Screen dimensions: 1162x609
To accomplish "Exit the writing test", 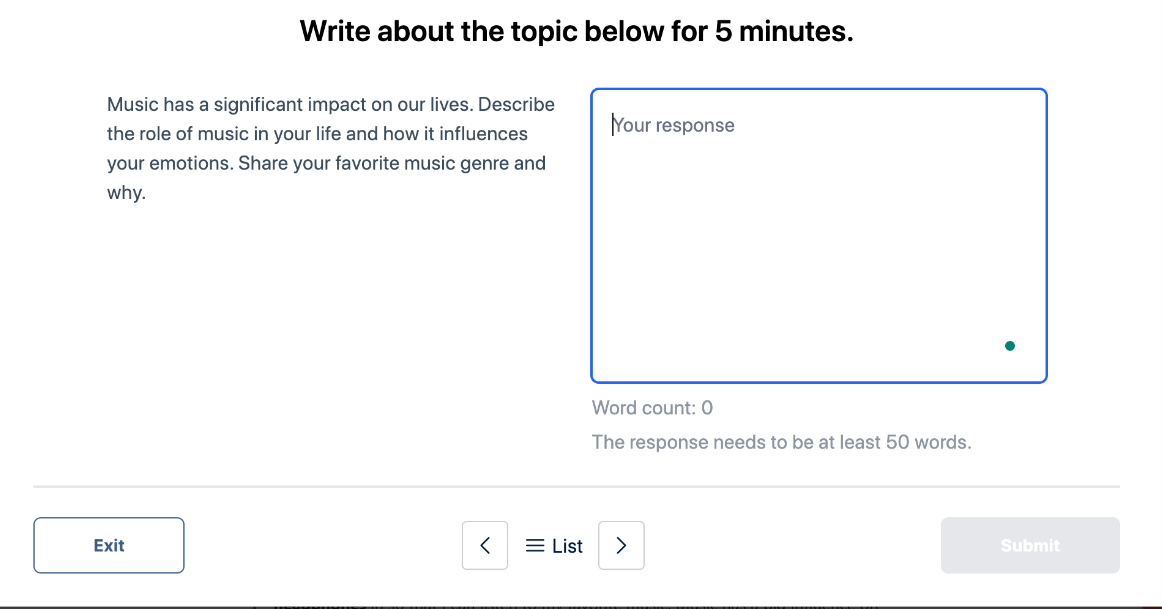I will coord(108,545).
